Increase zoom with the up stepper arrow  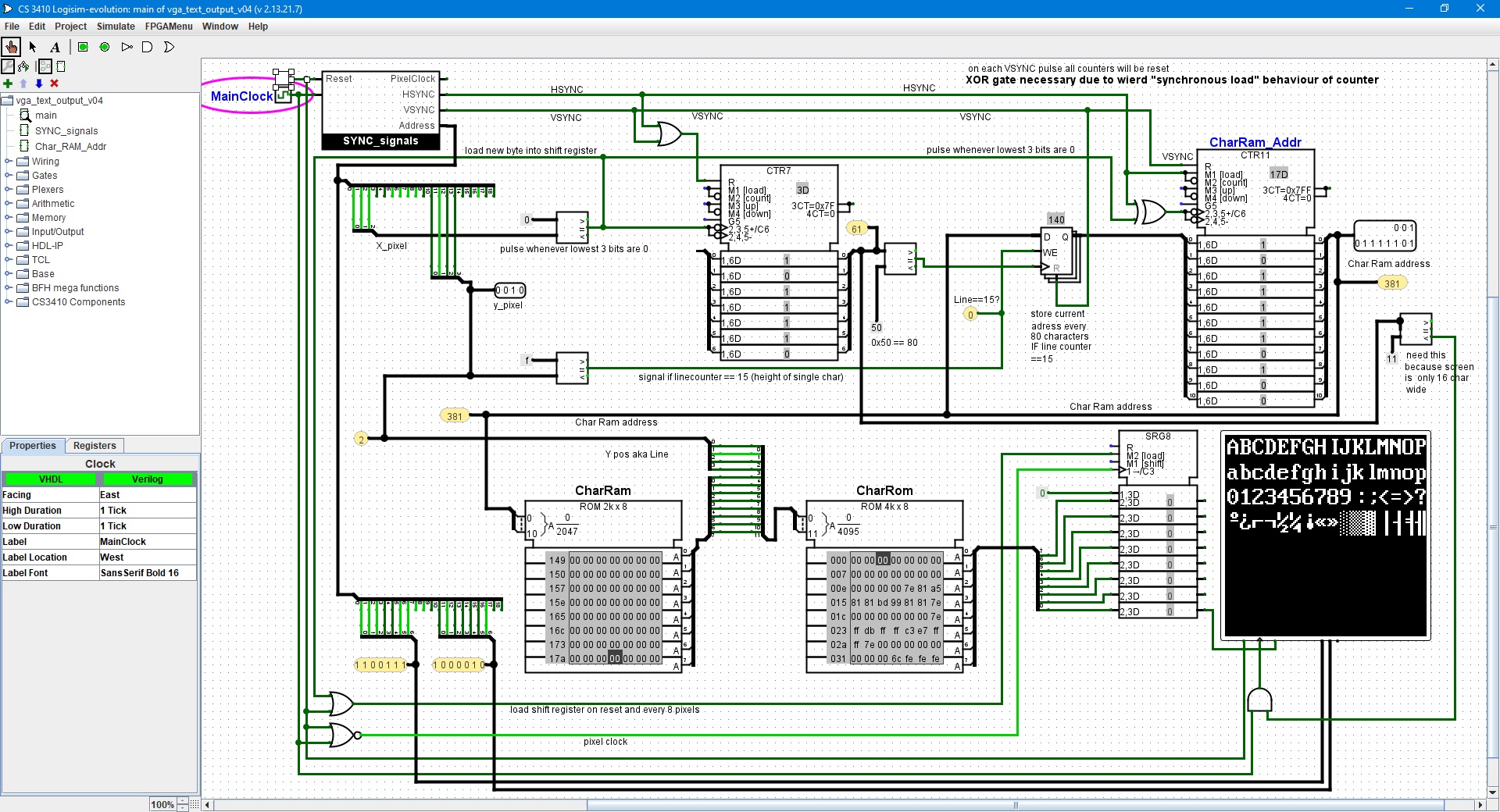pos(183,801)
